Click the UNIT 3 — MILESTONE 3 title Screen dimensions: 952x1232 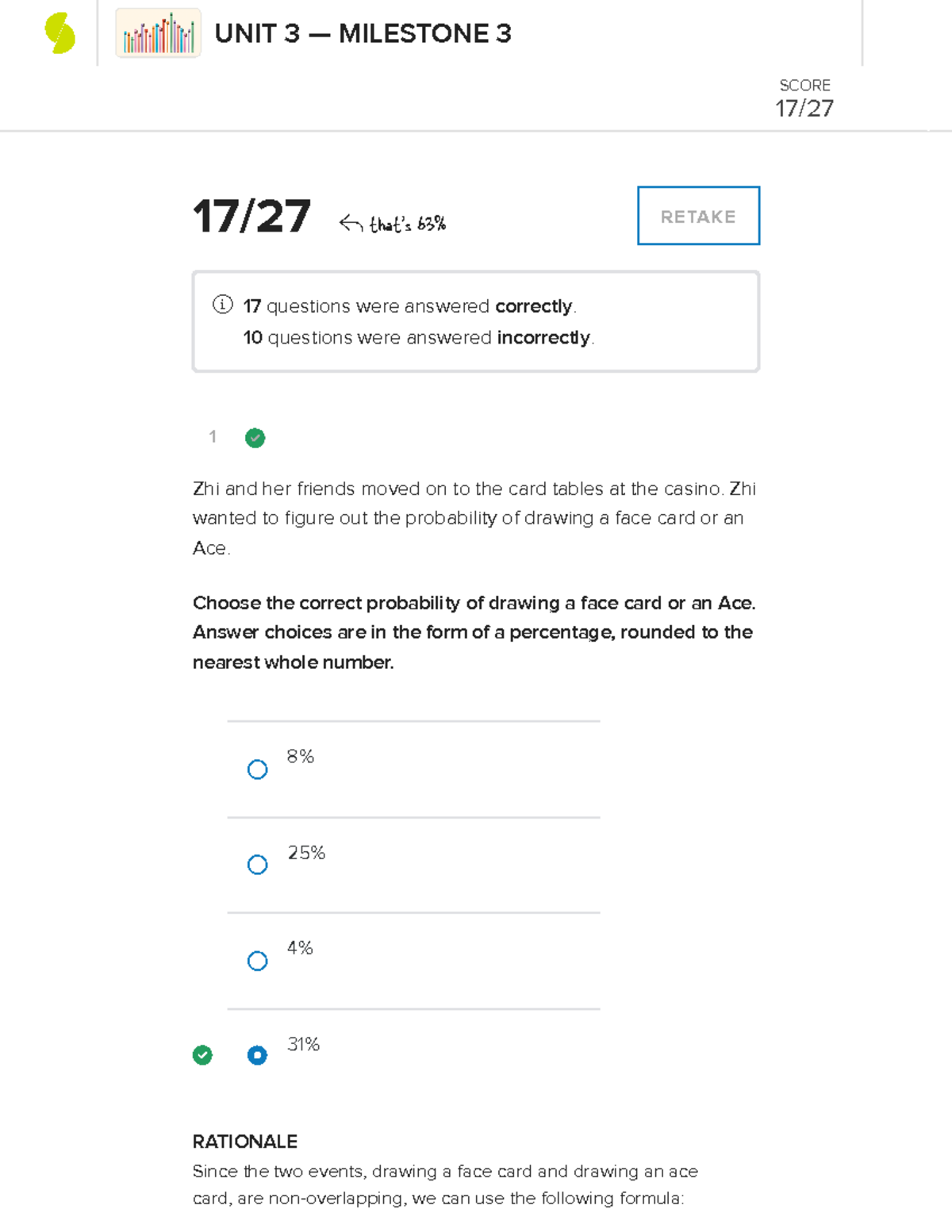coord(363,34)
